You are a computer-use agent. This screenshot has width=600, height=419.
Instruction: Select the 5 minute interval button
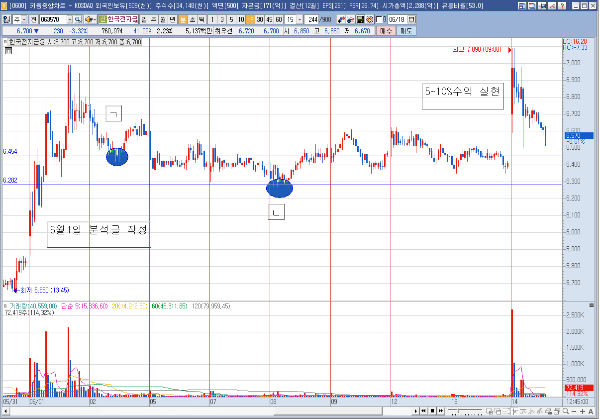(x=231, y=20)
